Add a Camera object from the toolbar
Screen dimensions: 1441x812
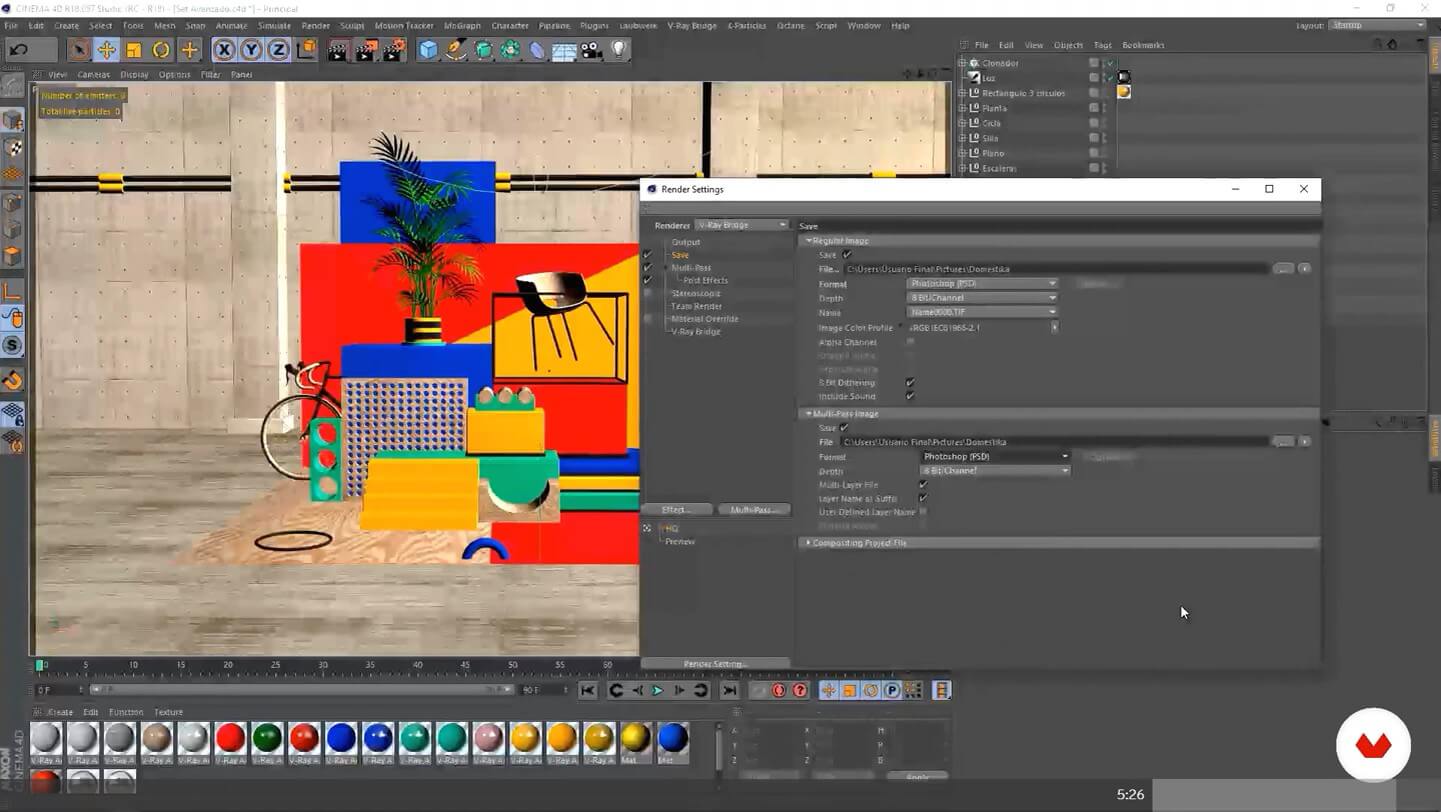coord(591,49)
